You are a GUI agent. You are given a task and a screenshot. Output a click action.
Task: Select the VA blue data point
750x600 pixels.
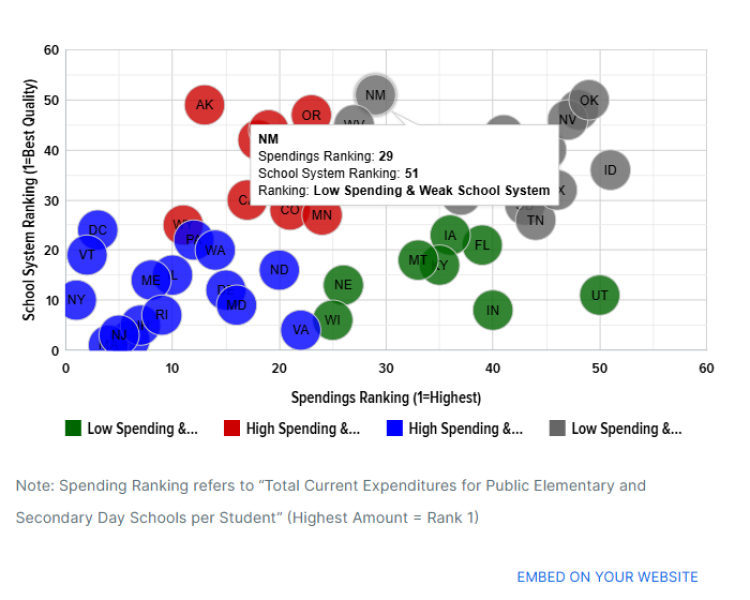[300, 330]
